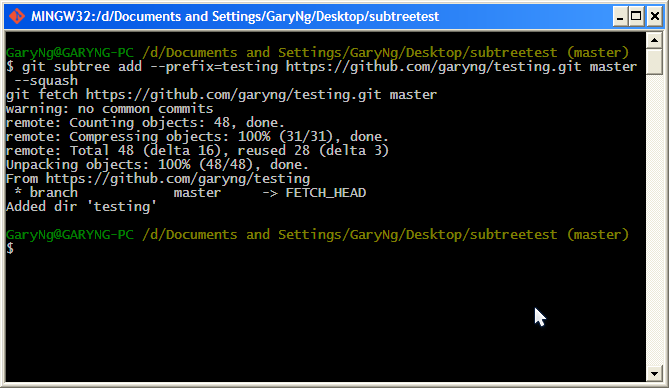
Task: Click the 'From https://github.com/garyng/testing' line
Action: coord(158,178)
